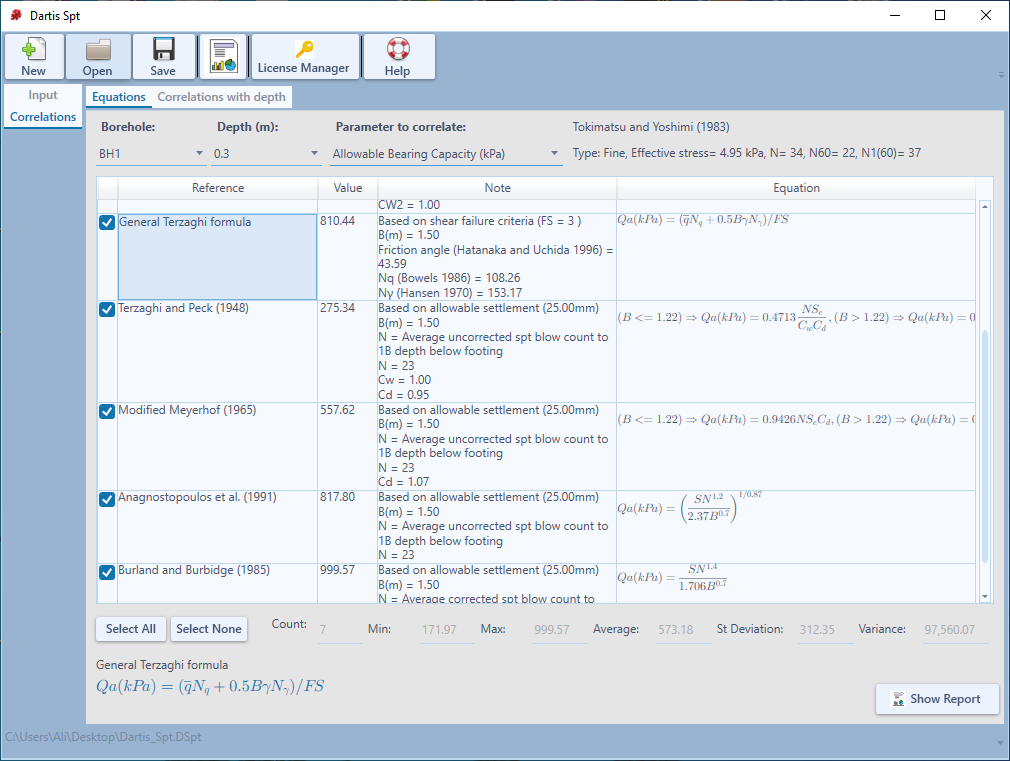The image size is (1010, 761).
Task: Select the value cell 810.44
Action: 348,256
